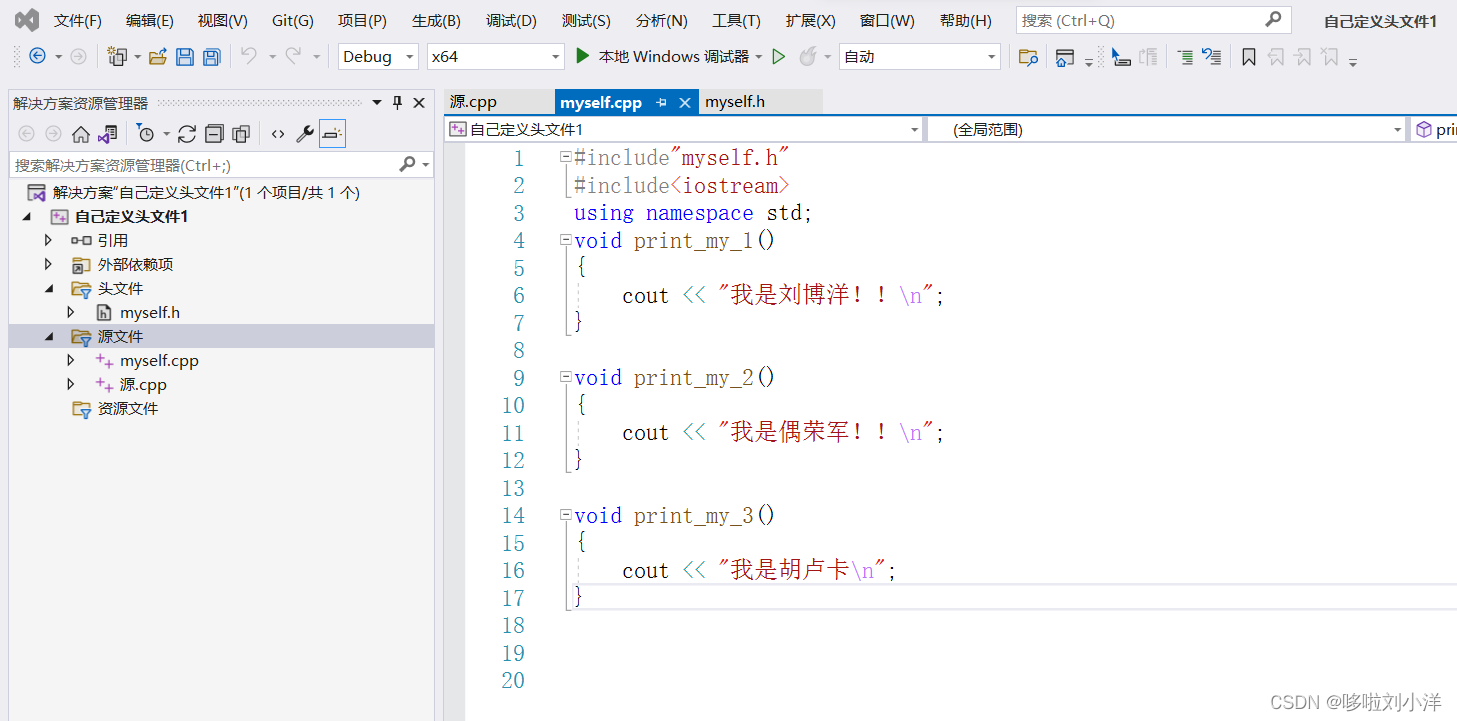
Task: Click the Collapse All icon in Solution Explorer
Action: [x=214, y=134]
